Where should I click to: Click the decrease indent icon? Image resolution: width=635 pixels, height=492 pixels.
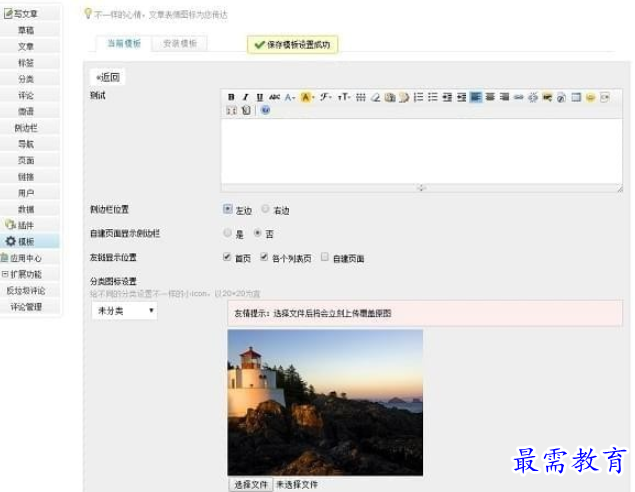click(x=462, y=97)
